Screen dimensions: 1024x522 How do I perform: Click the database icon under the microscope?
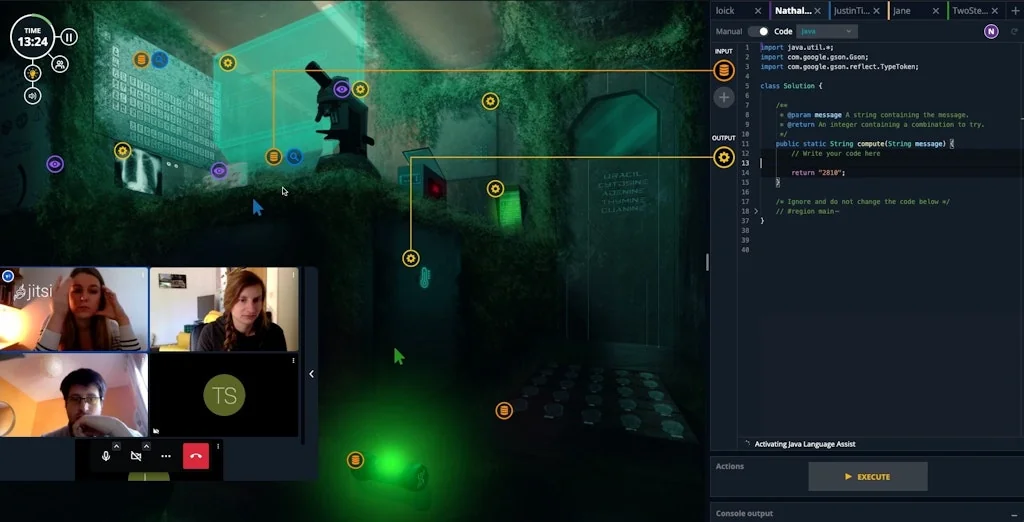(x=274, y=157)
